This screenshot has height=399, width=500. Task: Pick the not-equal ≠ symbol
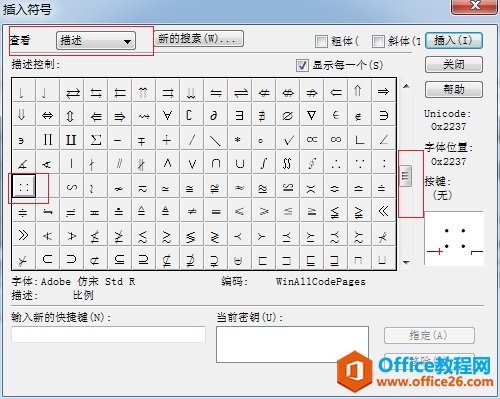tap(192, 211)
